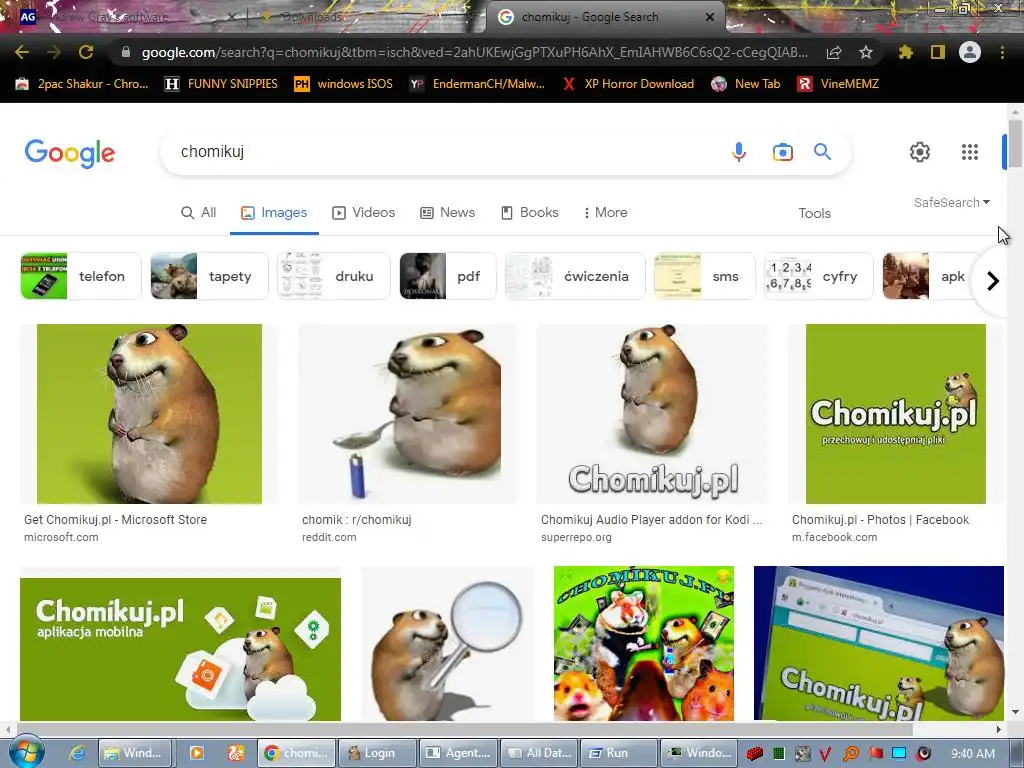This screenshot has height=768, width=1024.
Task: Search by image with the camera icon
Action: 782,152
